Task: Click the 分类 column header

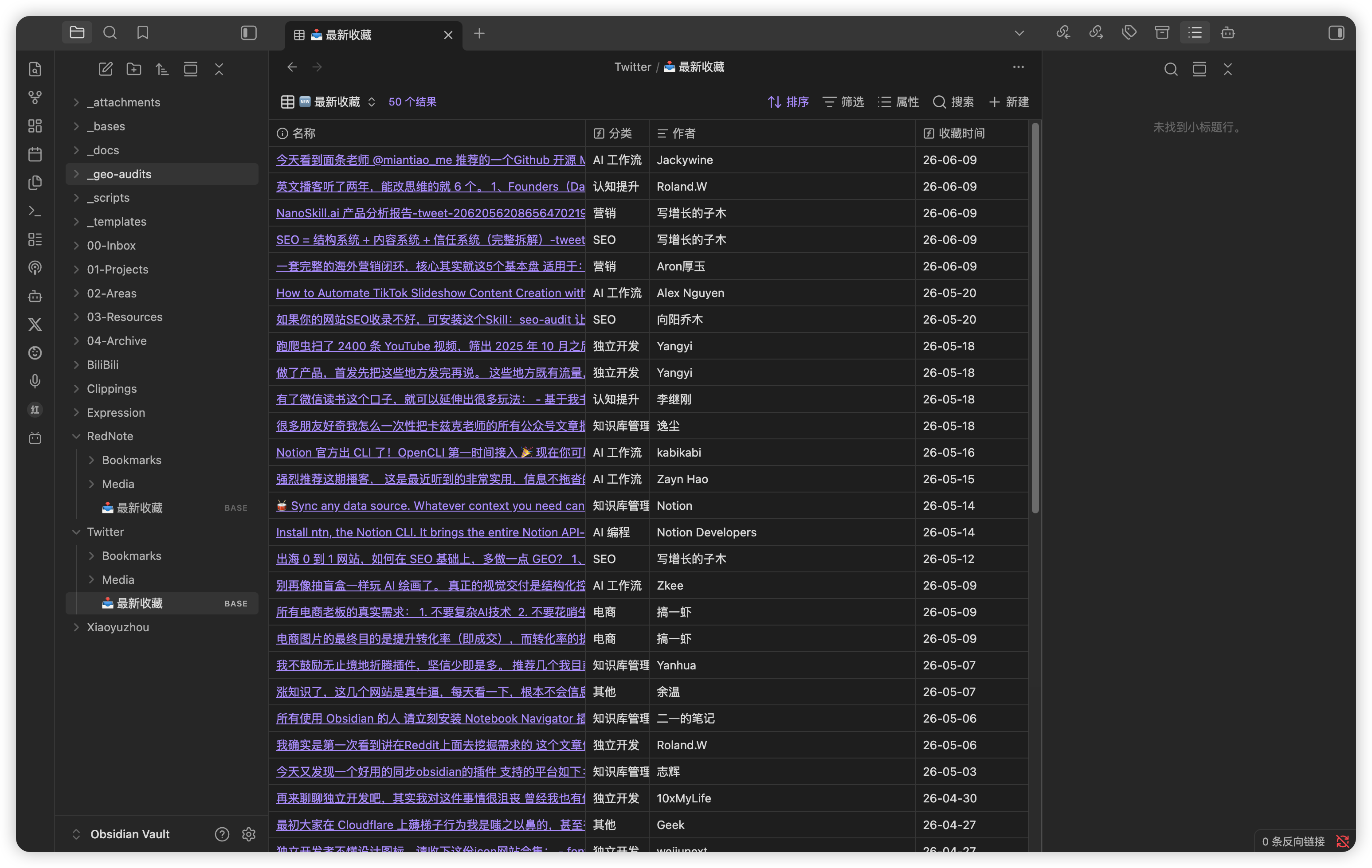Action: pos(617,133)
